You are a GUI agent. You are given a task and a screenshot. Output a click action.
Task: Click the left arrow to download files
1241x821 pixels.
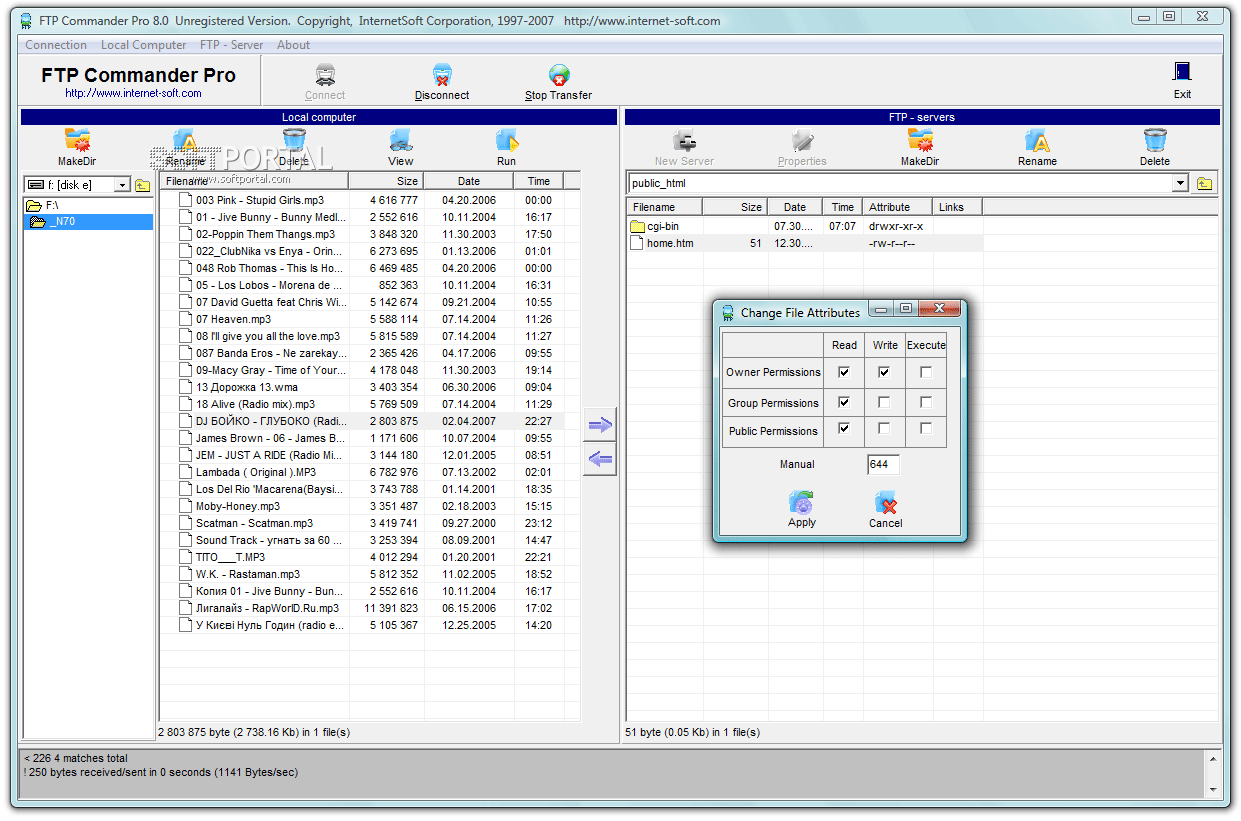tap(600, 460)
